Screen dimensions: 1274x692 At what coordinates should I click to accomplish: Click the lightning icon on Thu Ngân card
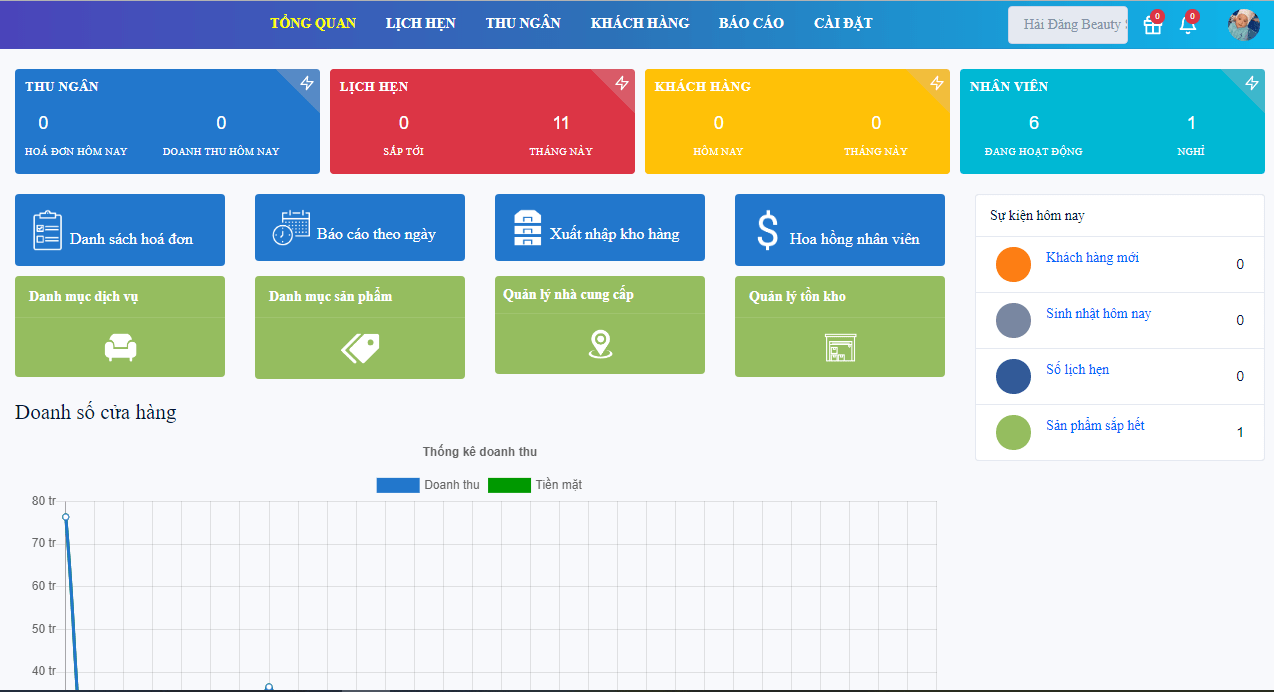point(307,83)
